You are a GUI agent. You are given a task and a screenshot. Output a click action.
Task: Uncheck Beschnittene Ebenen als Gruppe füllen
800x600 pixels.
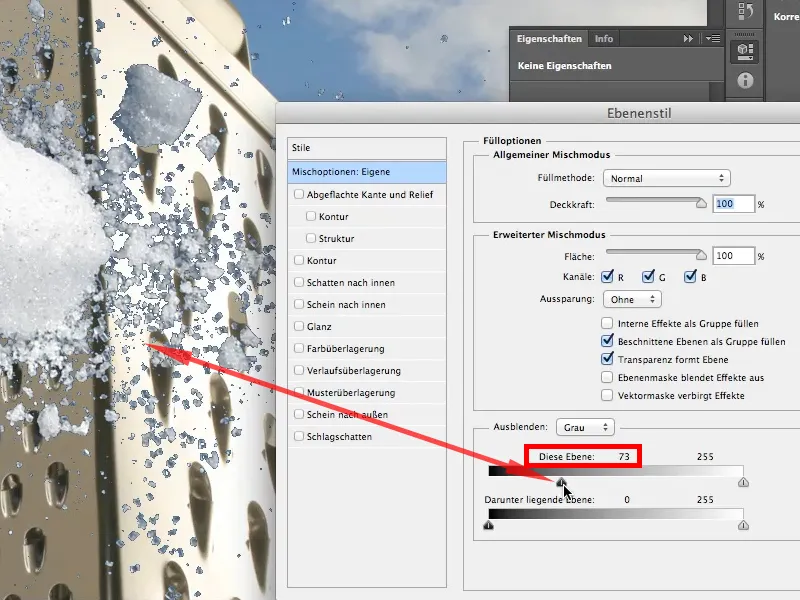tap(607, 341)
